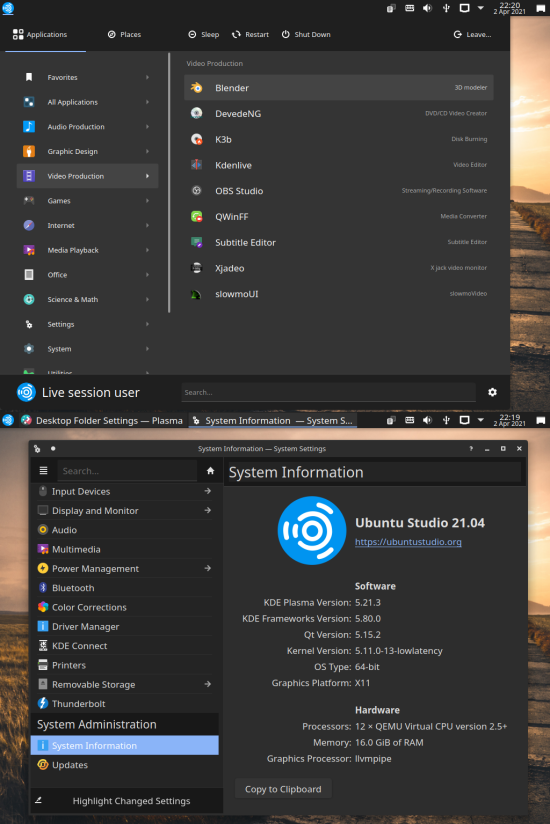Image resolution: width=550 pixels, height=824 pixels.
Task: Focus launcher Search field
Action: (328, 392)
